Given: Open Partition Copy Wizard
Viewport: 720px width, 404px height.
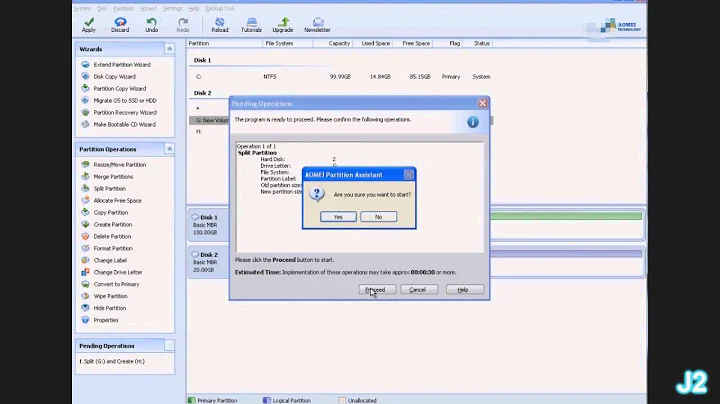Looking at the screenshot, I should (114, 89).
